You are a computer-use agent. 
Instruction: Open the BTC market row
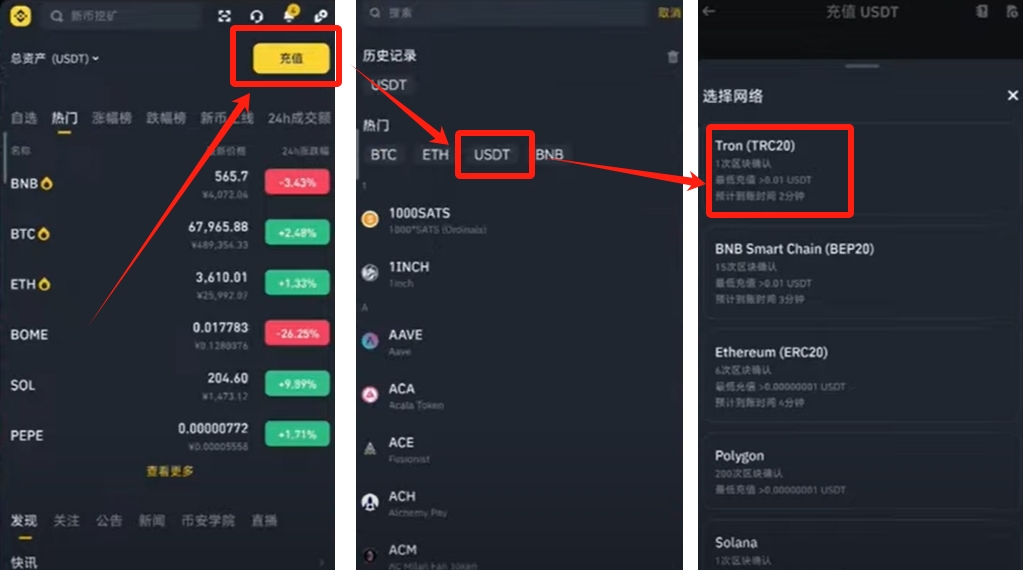pyautogui.click(x=170, y=233)
